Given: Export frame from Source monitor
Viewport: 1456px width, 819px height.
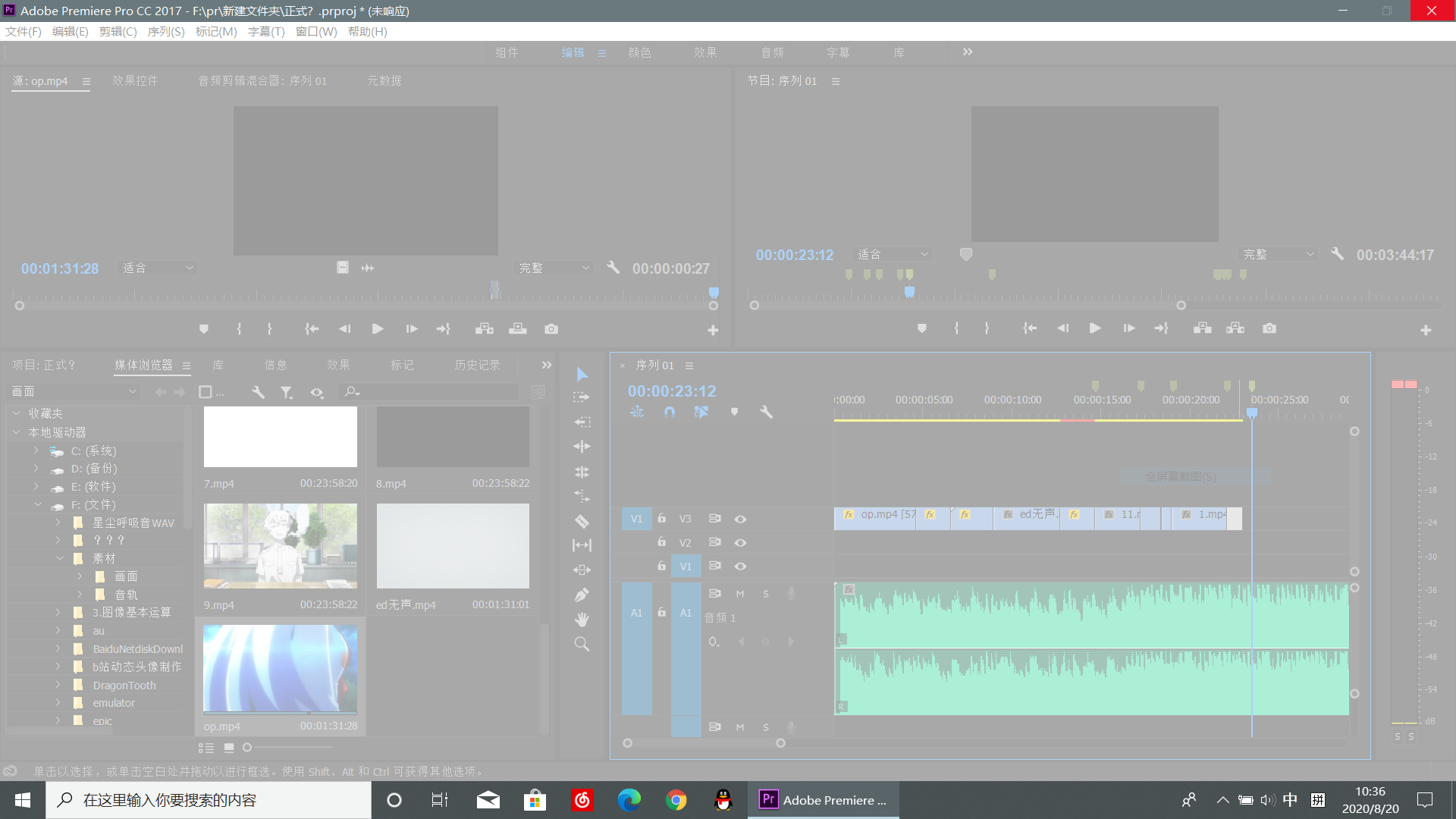Looking at the screenshot, I should [x=551, y=329].
